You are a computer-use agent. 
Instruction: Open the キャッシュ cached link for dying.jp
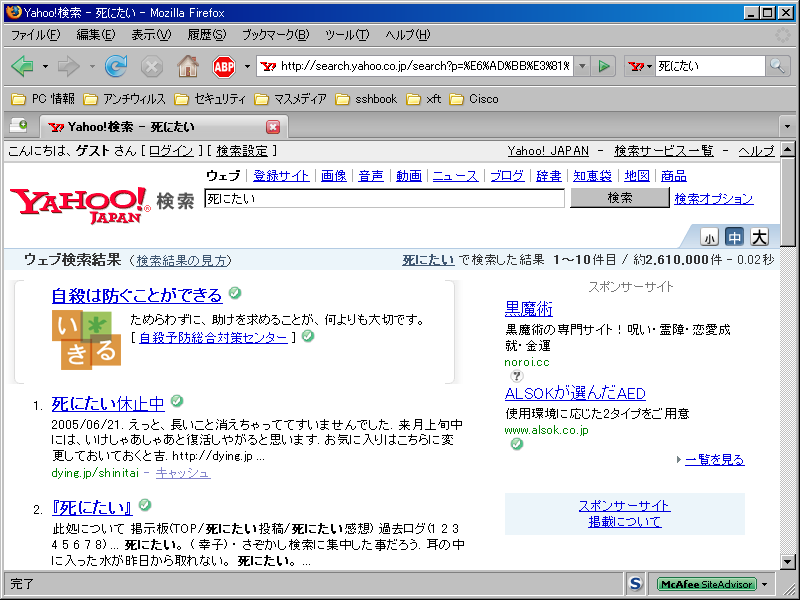pos(183,473)
